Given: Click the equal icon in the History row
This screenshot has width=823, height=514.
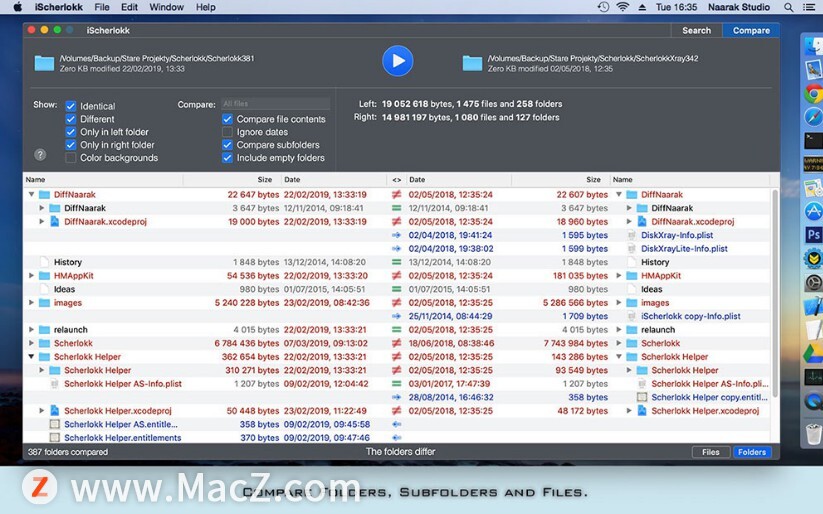Looking at the screenshot, I should [396, 262].
